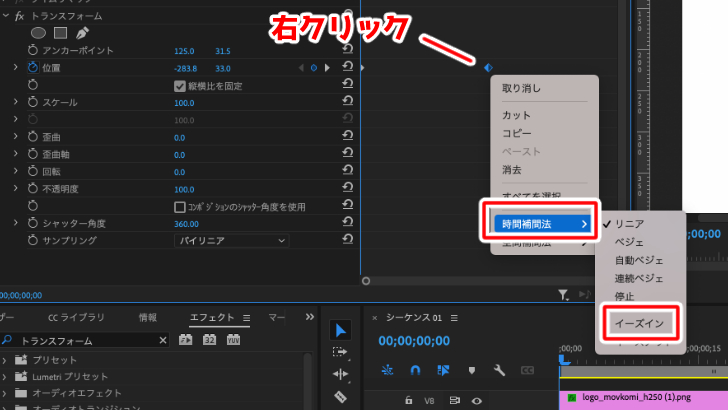This screenshot has height=410, width=728.
Task: Enable コンポジションのシャッター角度を使用 checkbox
Action: click(x=180, y=207)
